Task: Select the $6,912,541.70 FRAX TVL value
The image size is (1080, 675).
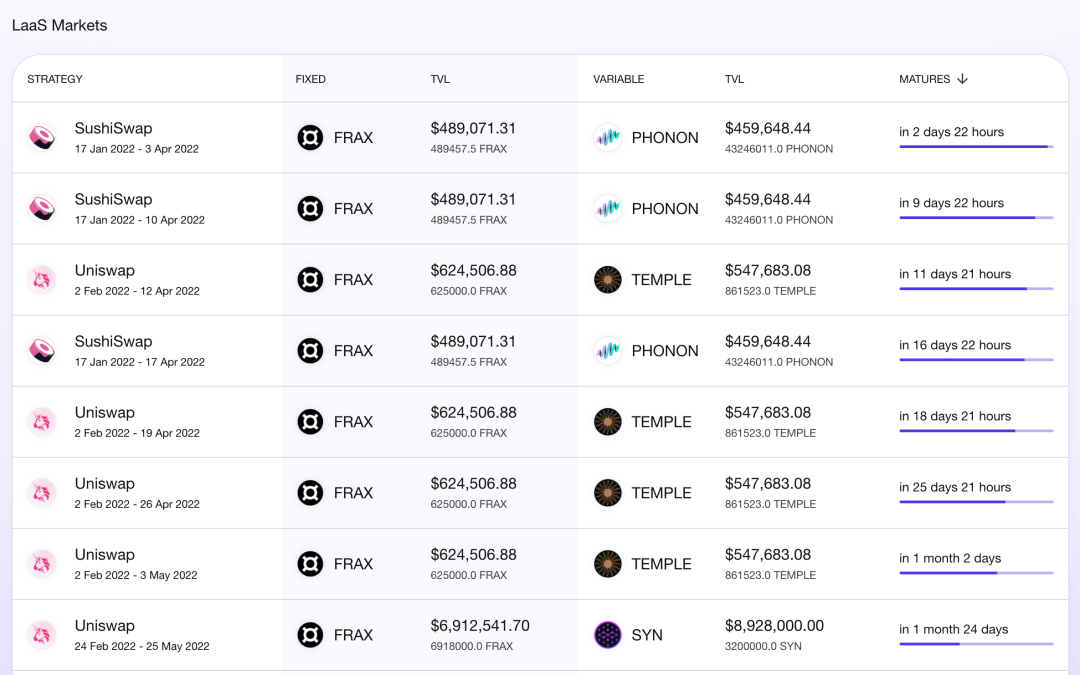Action: coord(480,625)
